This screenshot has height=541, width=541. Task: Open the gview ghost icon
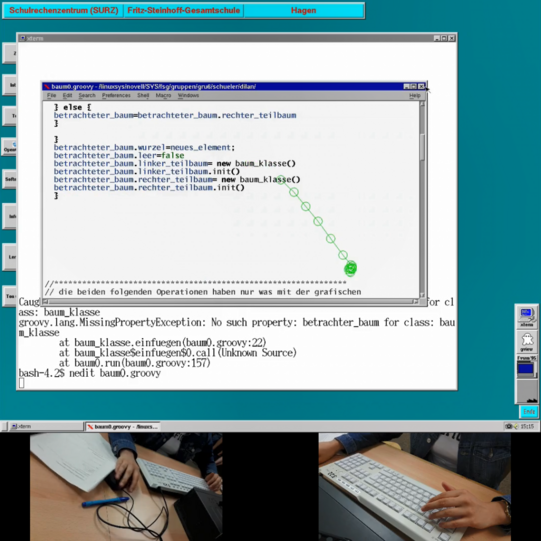pyautogui.click(x=527, y=341)
